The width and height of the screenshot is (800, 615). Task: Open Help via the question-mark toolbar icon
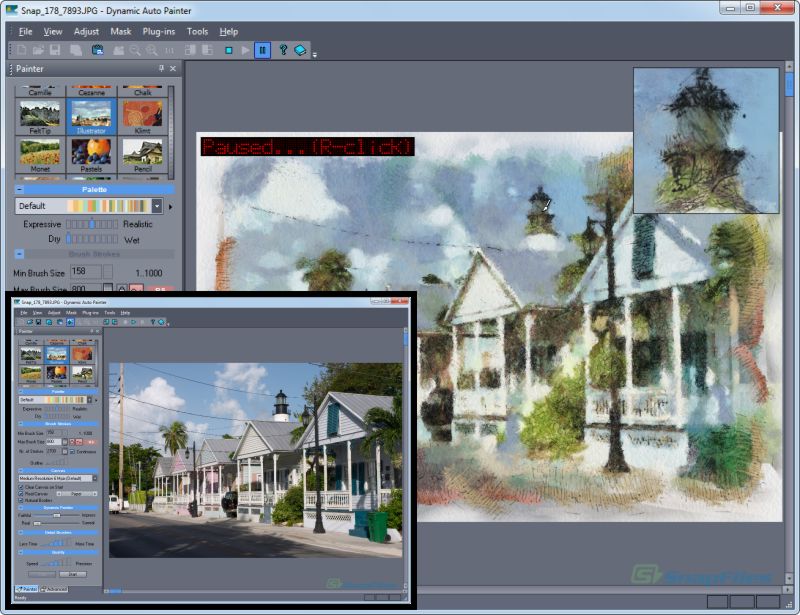coord(283,48)
